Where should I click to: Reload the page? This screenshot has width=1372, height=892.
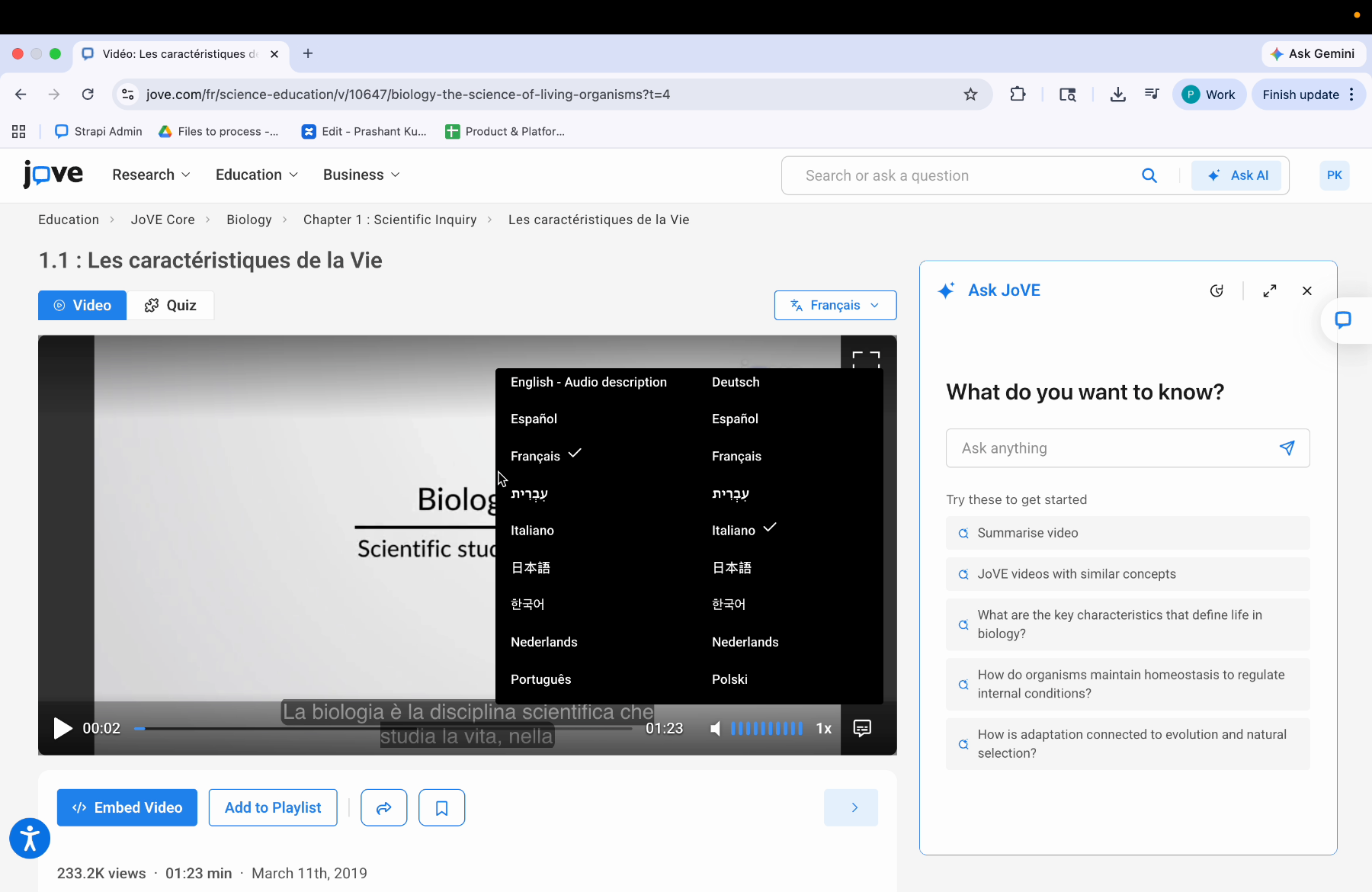coord(88,95)
